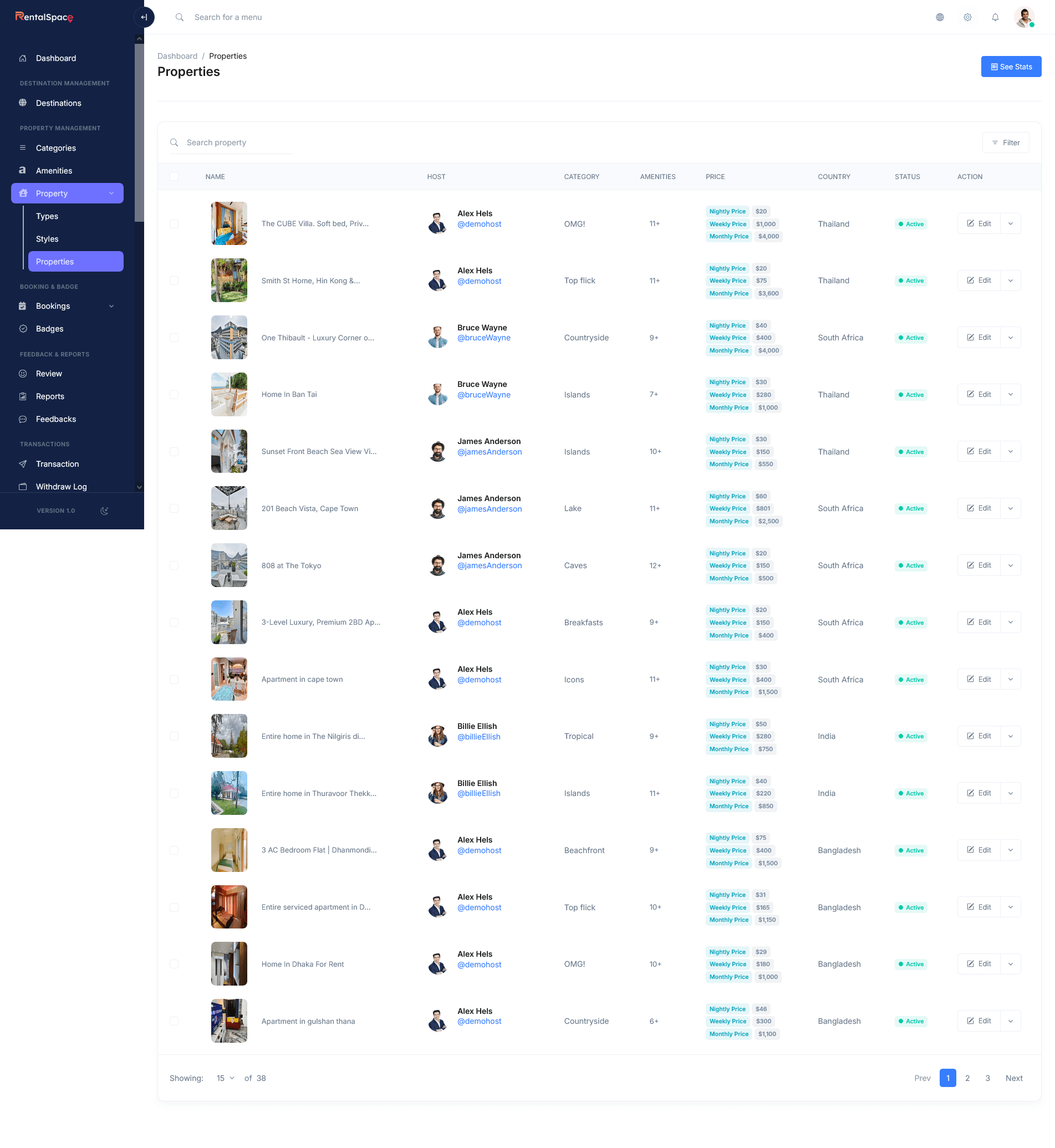
Task: Click the Categories list icon
Action: pos(23,148)
